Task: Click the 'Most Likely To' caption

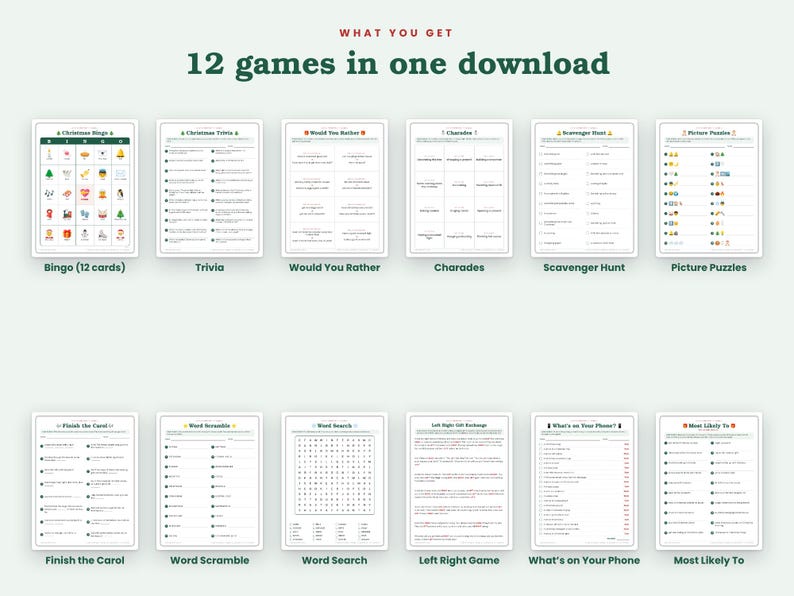Action: coord(709,560)
